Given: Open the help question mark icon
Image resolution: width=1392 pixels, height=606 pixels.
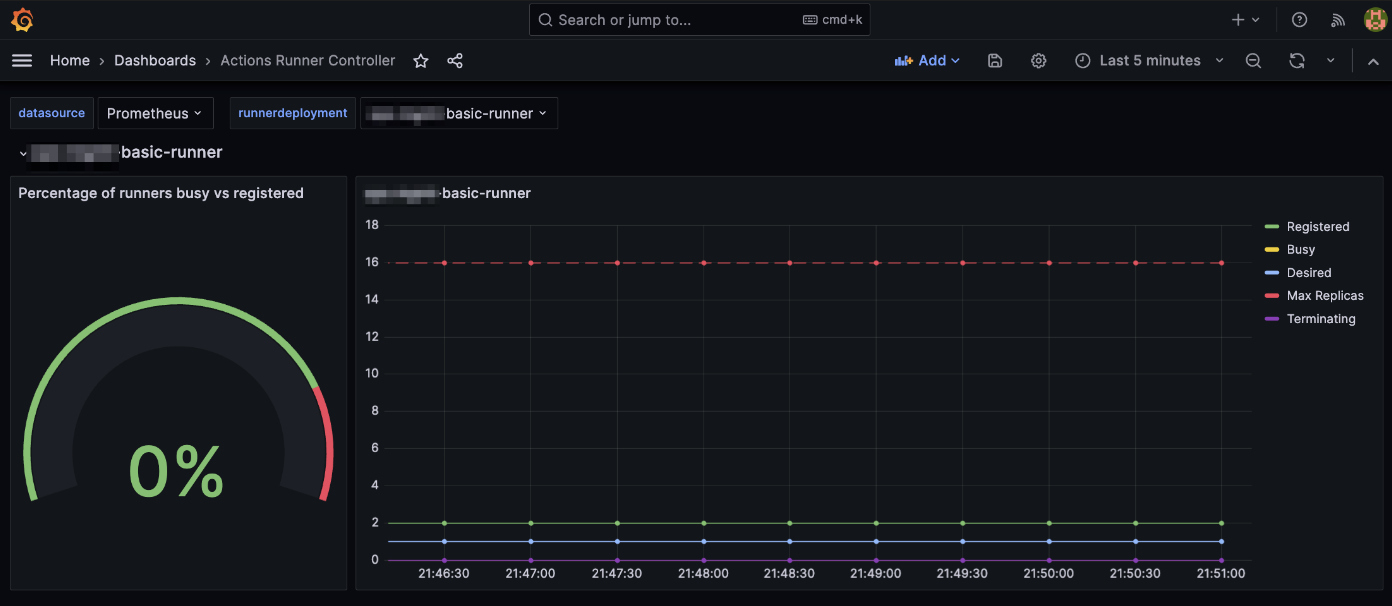Looking at the screenshot, I should 1299,20.
